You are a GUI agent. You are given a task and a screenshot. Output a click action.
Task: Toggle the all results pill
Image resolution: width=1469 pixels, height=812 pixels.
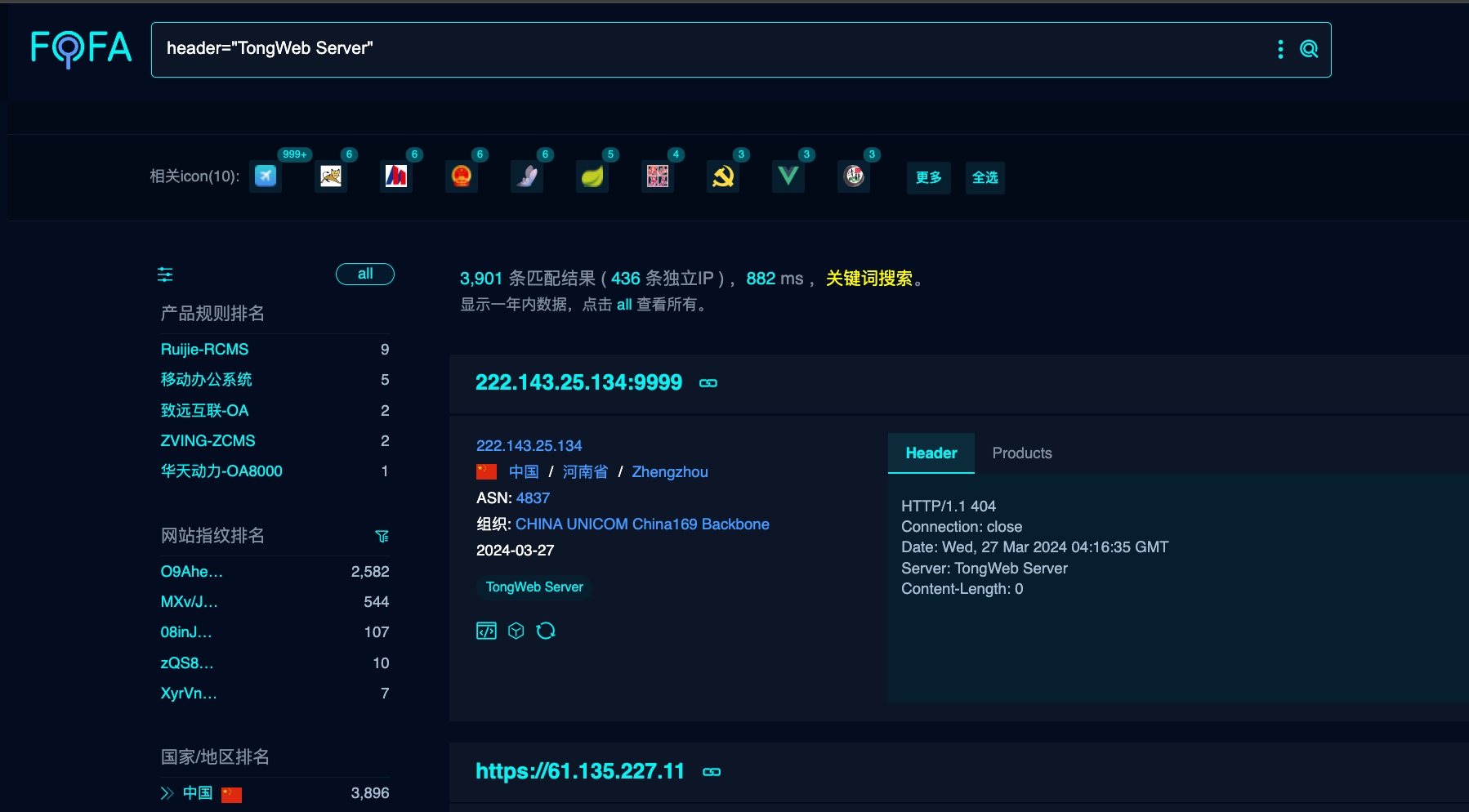point(364,274)
